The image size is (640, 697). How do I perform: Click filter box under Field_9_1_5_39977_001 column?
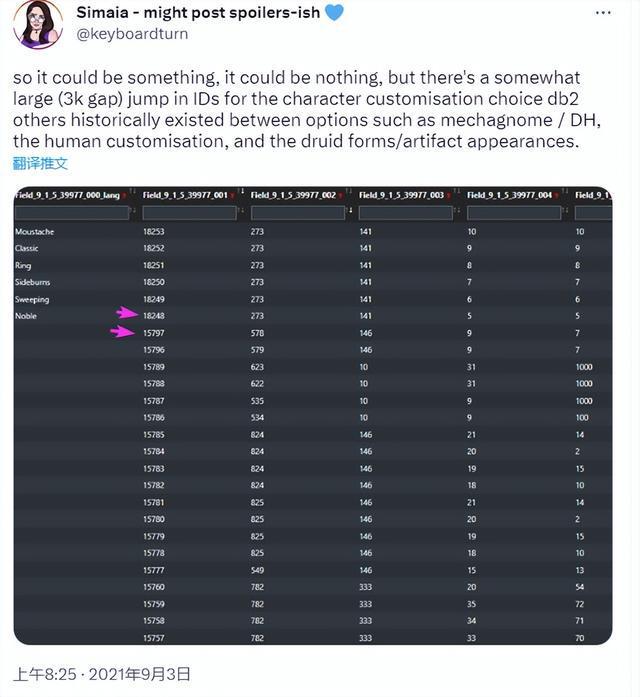[x=190, y=213]
